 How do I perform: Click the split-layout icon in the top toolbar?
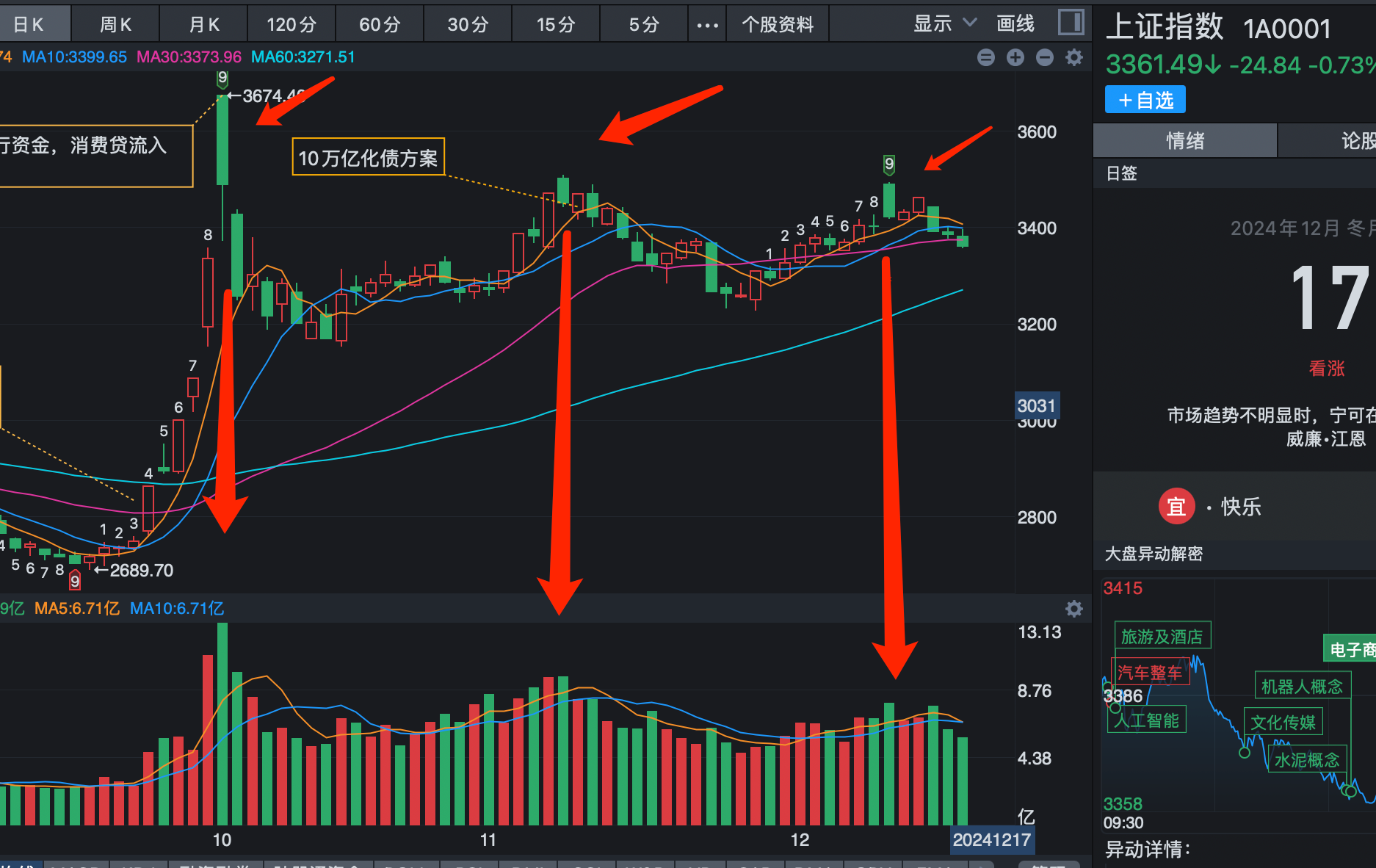tap(1071, 22)
